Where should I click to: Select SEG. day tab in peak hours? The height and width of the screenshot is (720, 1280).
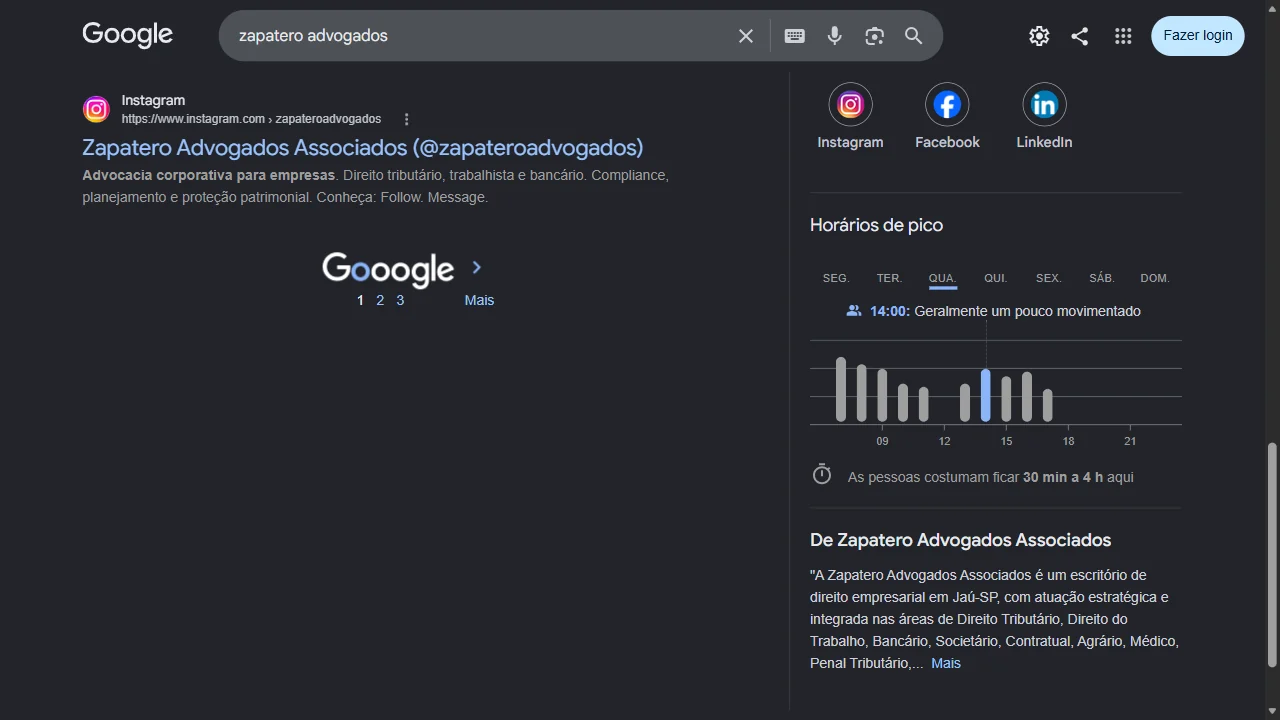836,278
